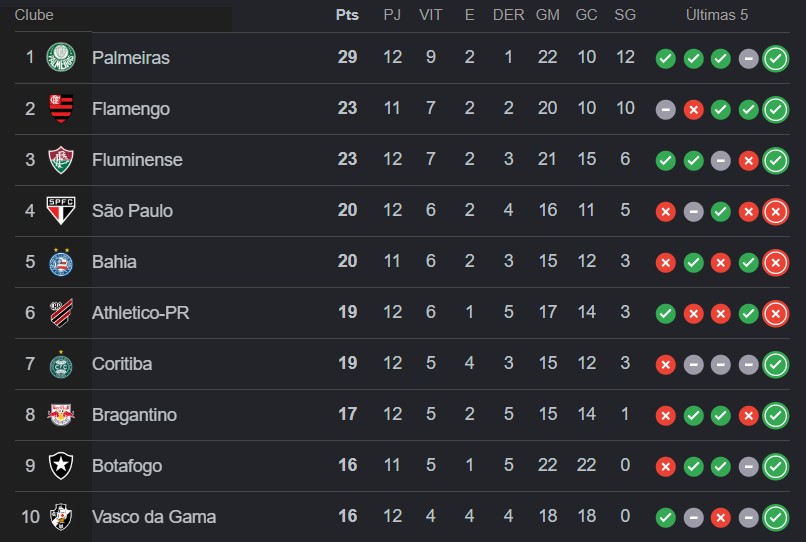Image resolution: width=806 pixels, height=542 pixels.
Task: Open the Coritiba team link
Action: coord(122,364)
